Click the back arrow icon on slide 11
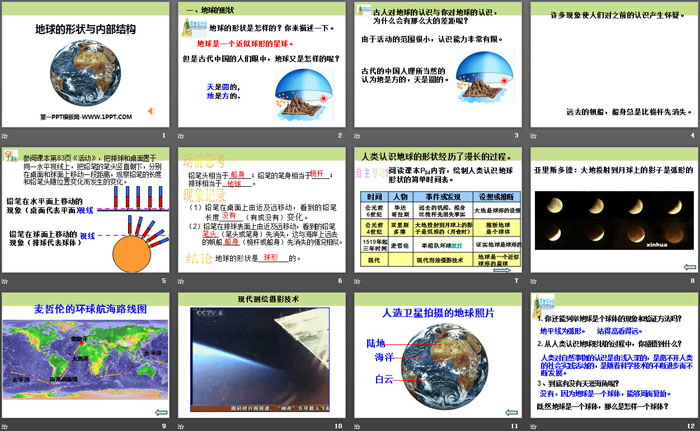Image resolution: width=700 pixels, height=431 pixels. point(512,412)
